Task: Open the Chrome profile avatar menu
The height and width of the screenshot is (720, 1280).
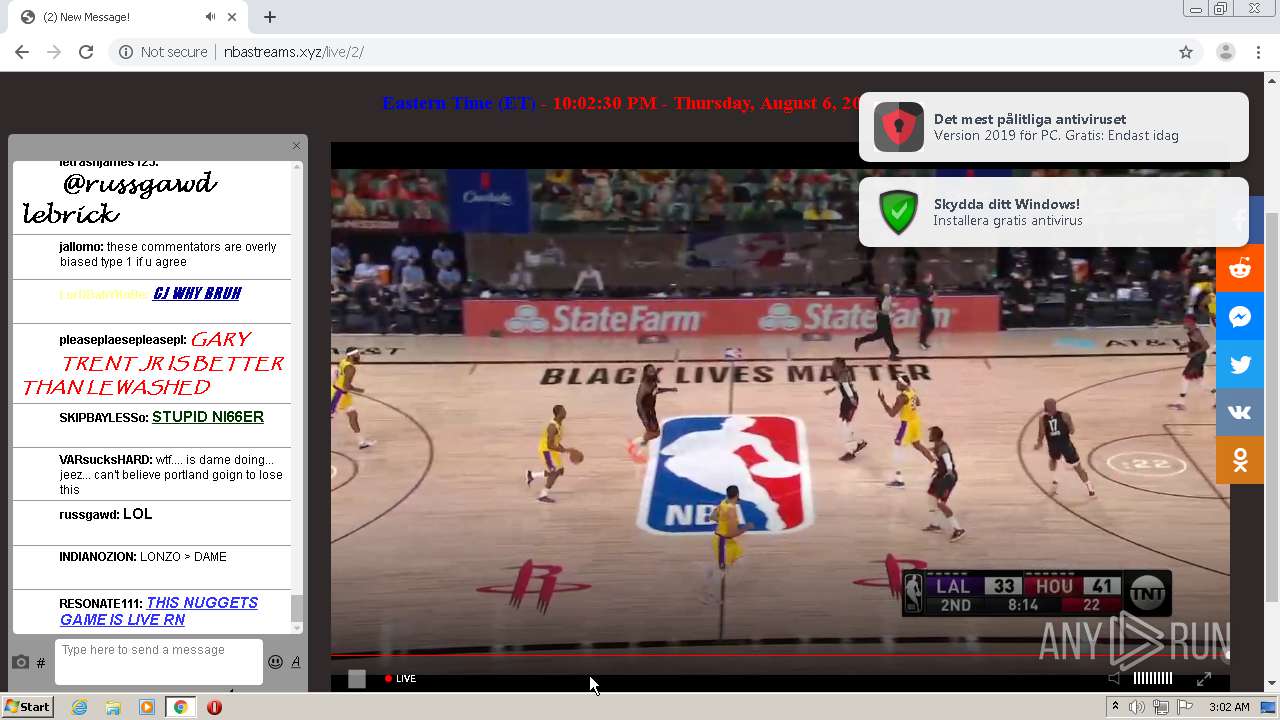Action: tap(1226, 52)
